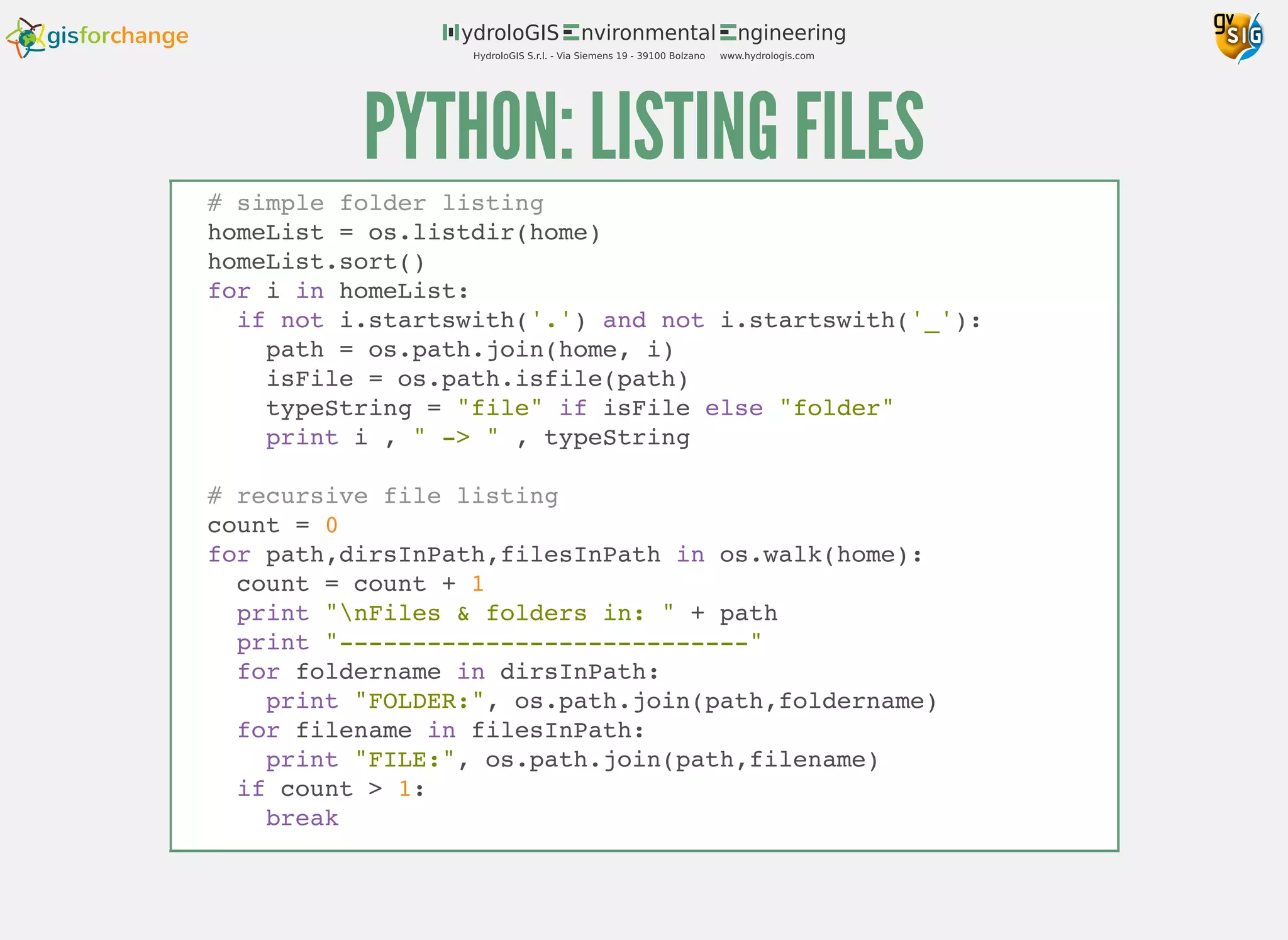Click the Python: Listing Files title

(x=644, y=126)
